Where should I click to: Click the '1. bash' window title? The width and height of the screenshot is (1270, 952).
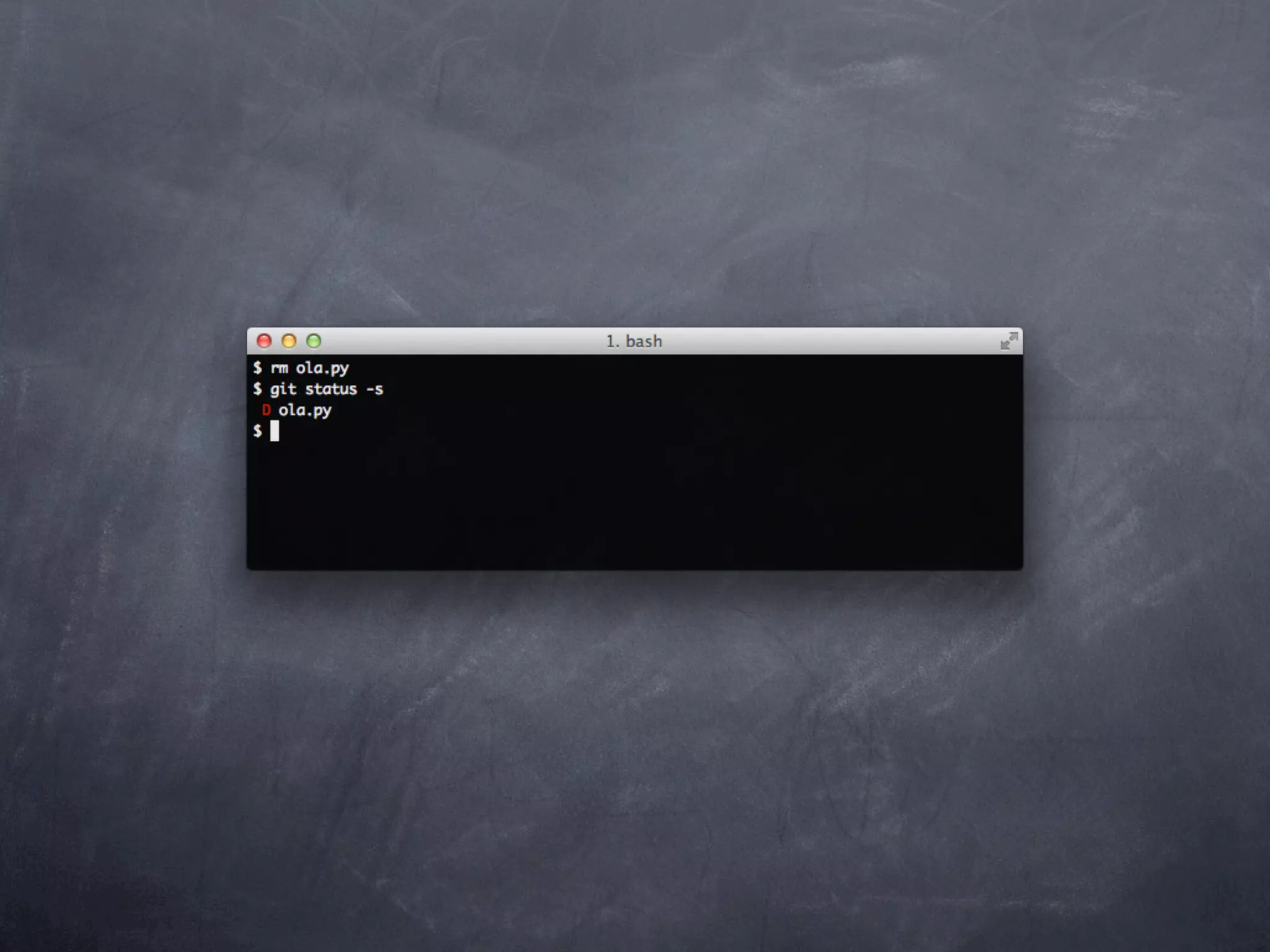pyautogui.click(x=634, y=342)
